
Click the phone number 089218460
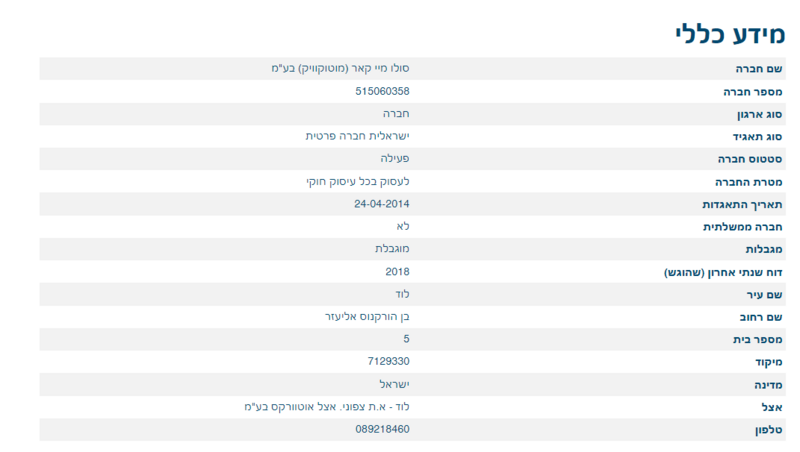click(382, 430)
